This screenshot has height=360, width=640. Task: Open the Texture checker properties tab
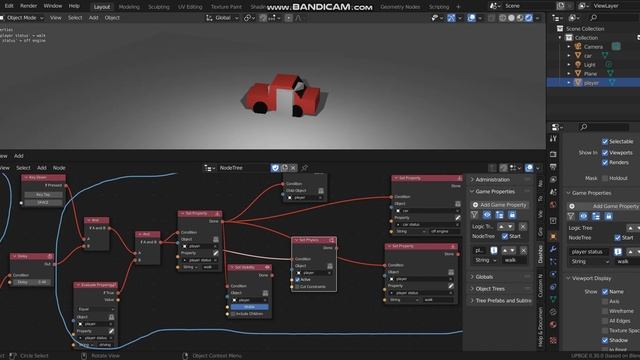click(553, 340)
